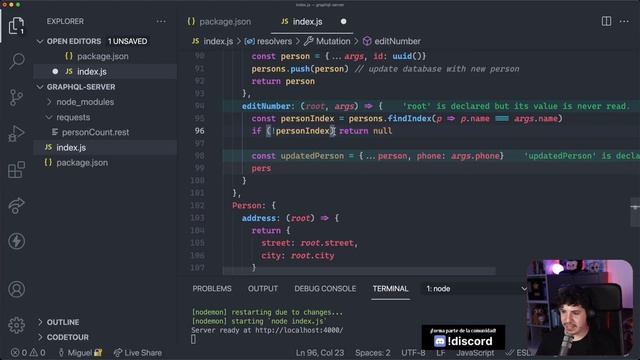Open the Run and Debug view

[16, 133]
